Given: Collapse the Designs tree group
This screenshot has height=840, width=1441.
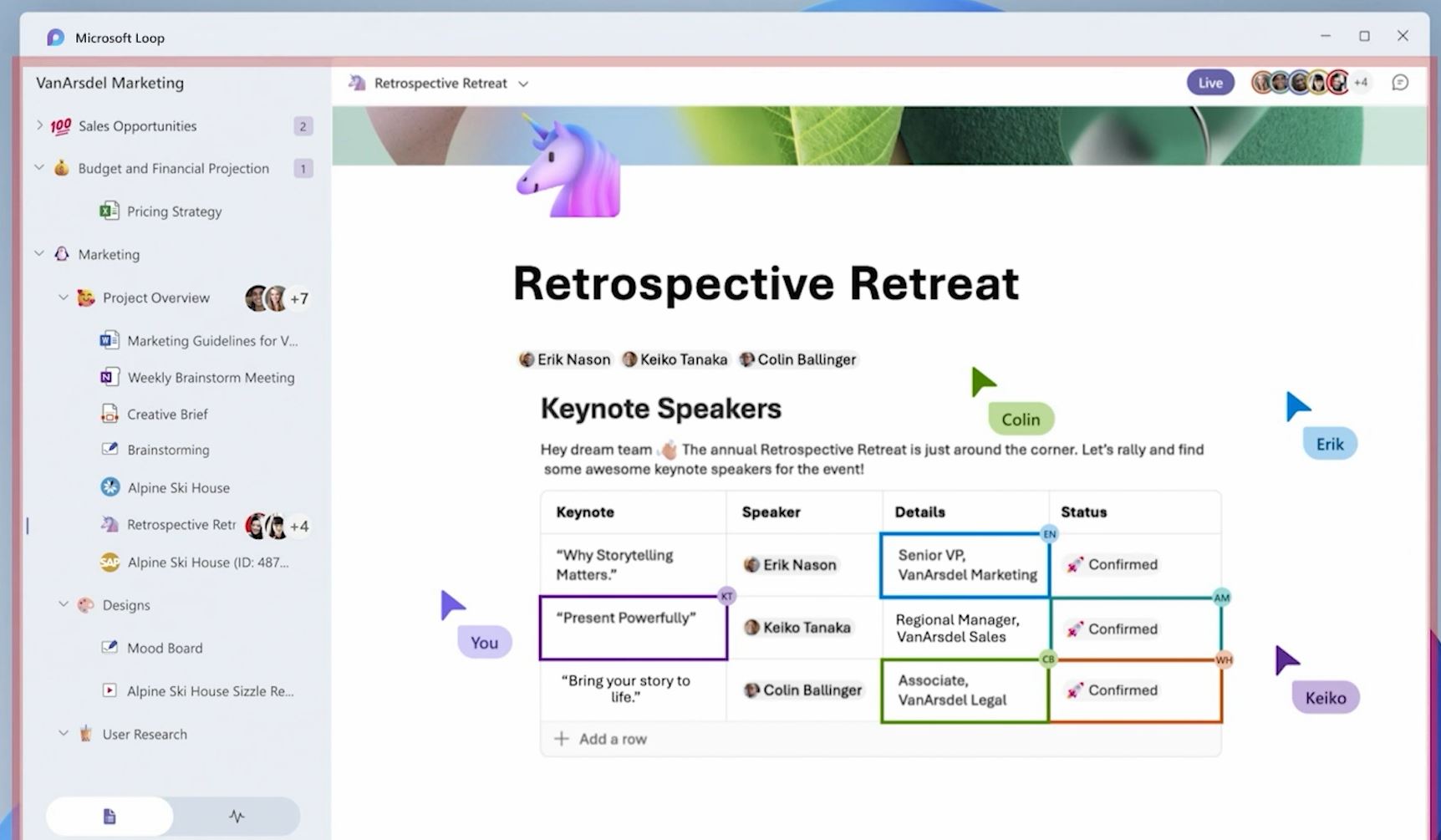Looking at the screenshot, I should [x=64, y=604].
